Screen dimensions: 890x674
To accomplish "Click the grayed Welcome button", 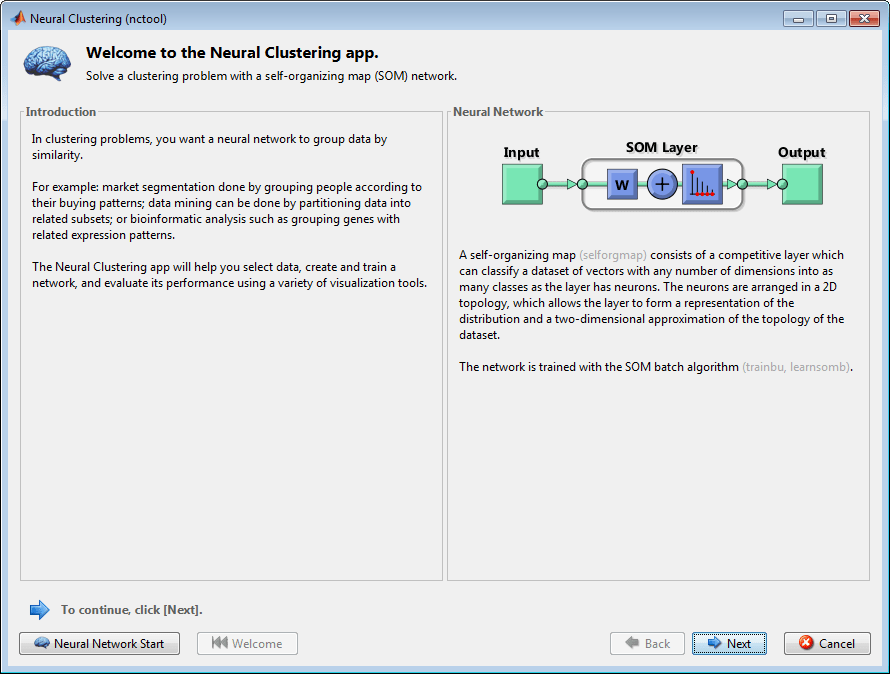I will [247, 643].
